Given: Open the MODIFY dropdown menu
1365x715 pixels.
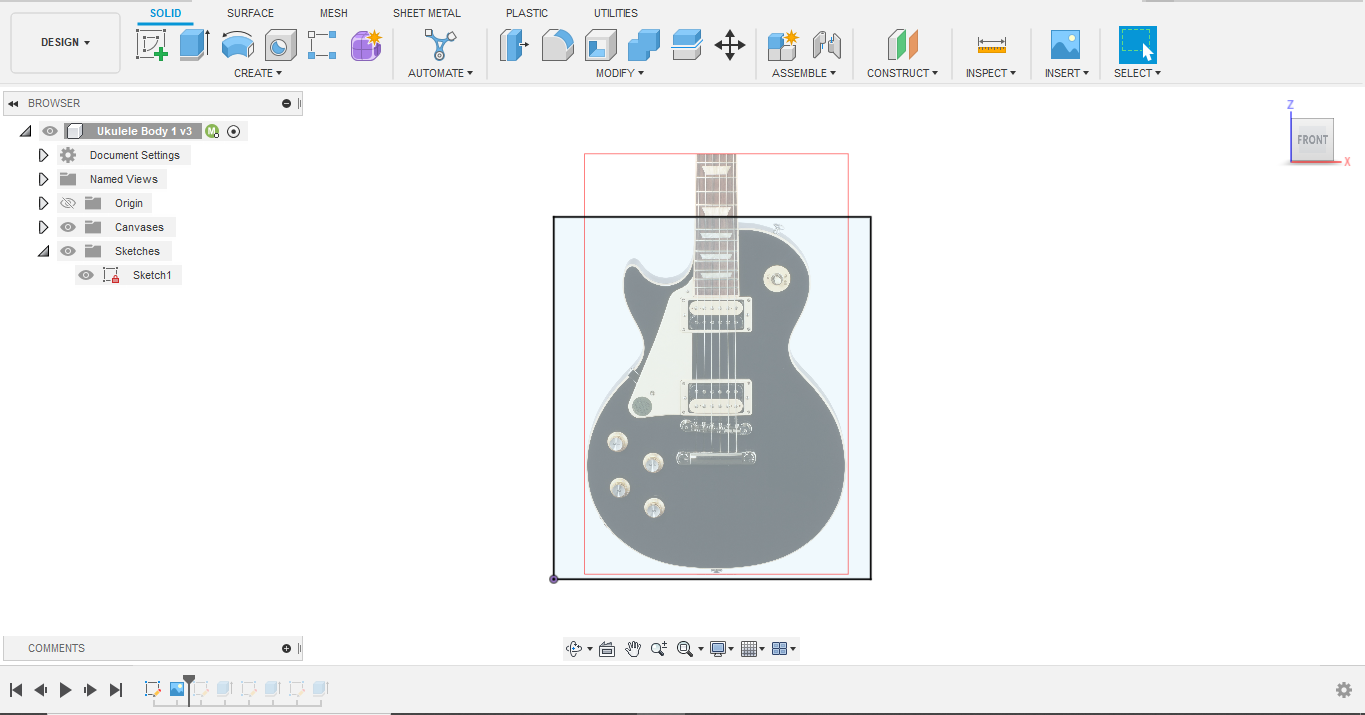Looking at the screenshot, I should 620,73.
